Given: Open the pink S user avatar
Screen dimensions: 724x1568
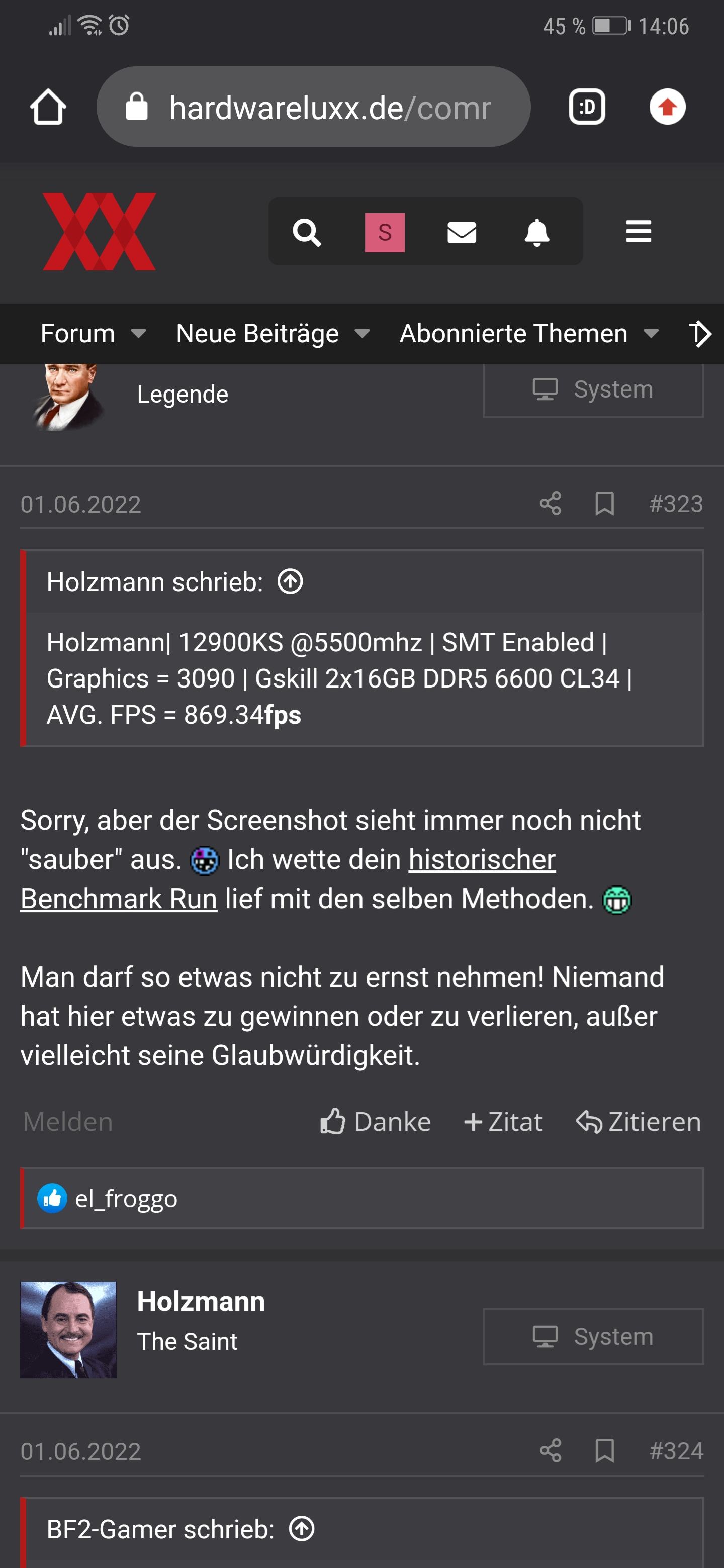Looking at the screenshot, I should [384, 232].
